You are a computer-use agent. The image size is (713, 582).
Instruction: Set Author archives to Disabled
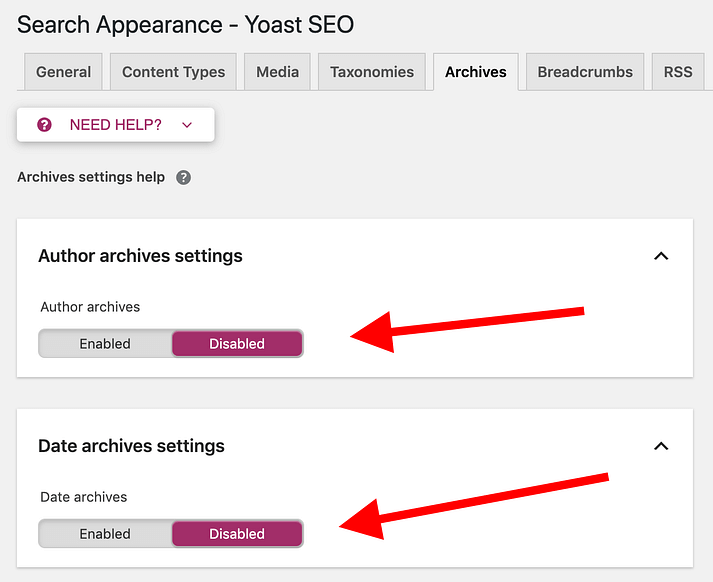click(x=237, y=344)
